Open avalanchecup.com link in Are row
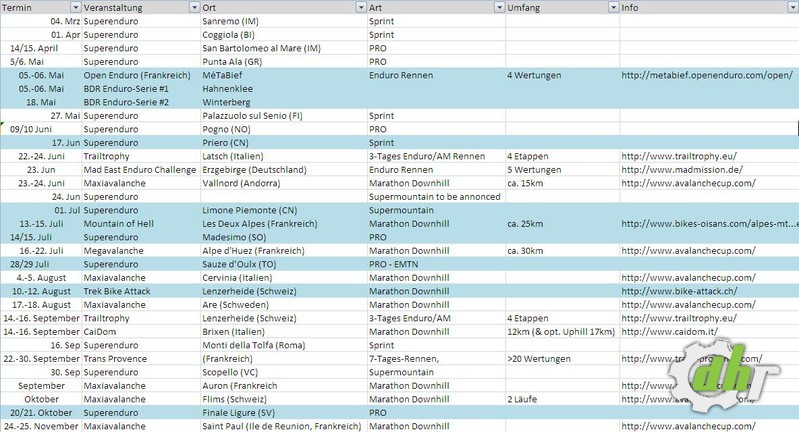 point(688,305)
